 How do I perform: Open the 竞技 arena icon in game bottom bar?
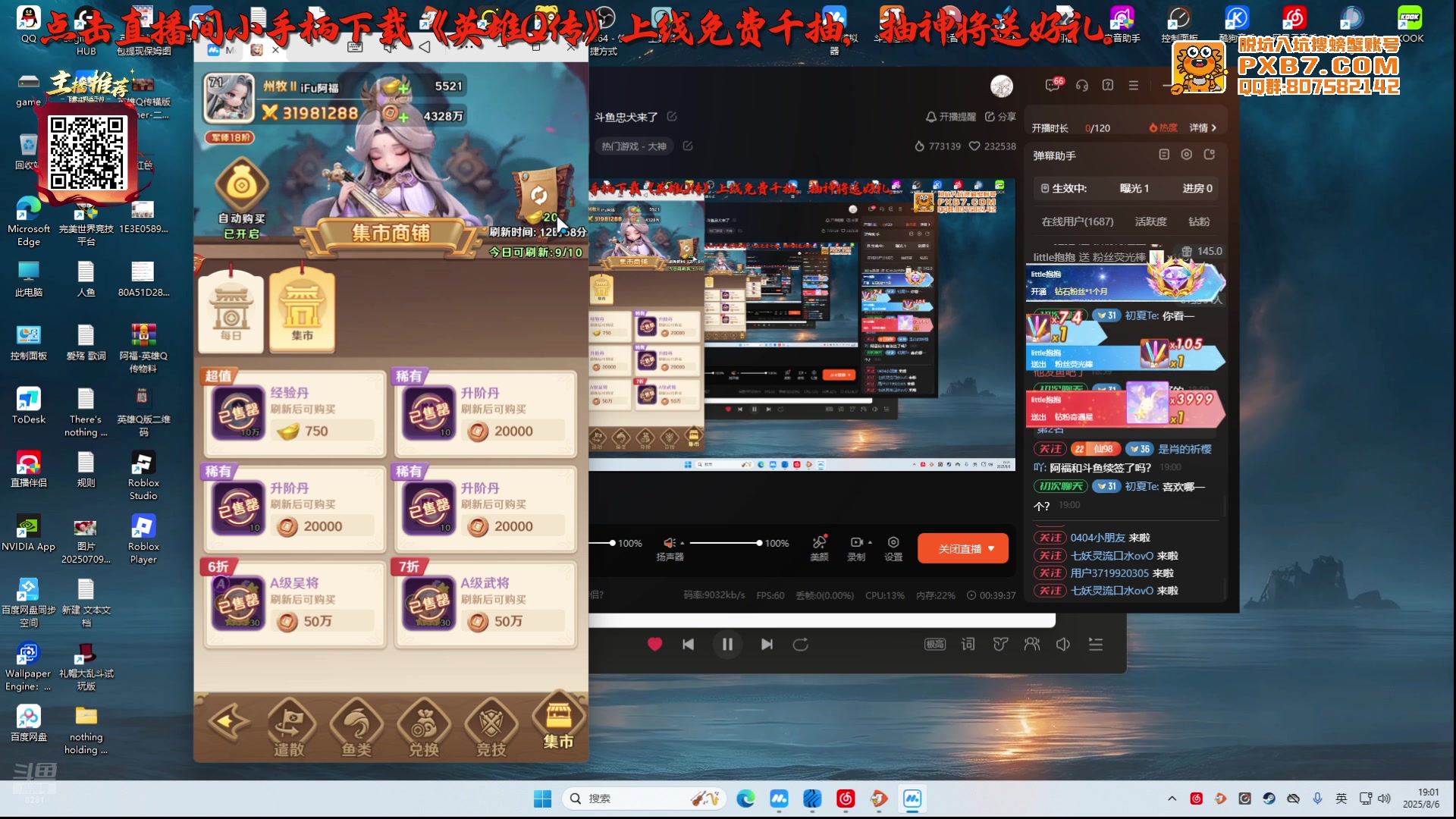pyautogui.click(x=491, y=727)
